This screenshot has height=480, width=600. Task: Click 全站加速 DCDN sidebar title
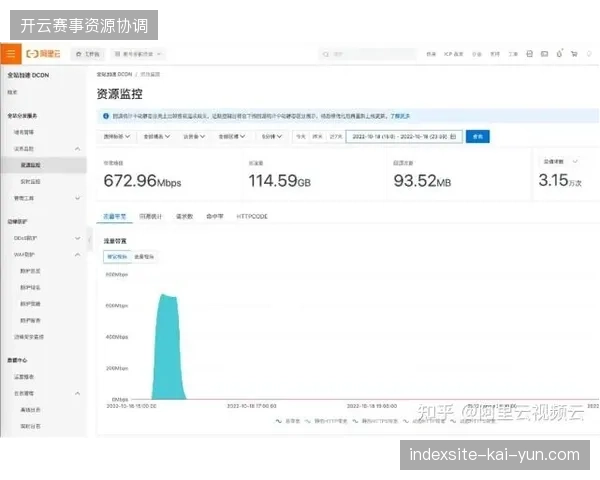28,75
